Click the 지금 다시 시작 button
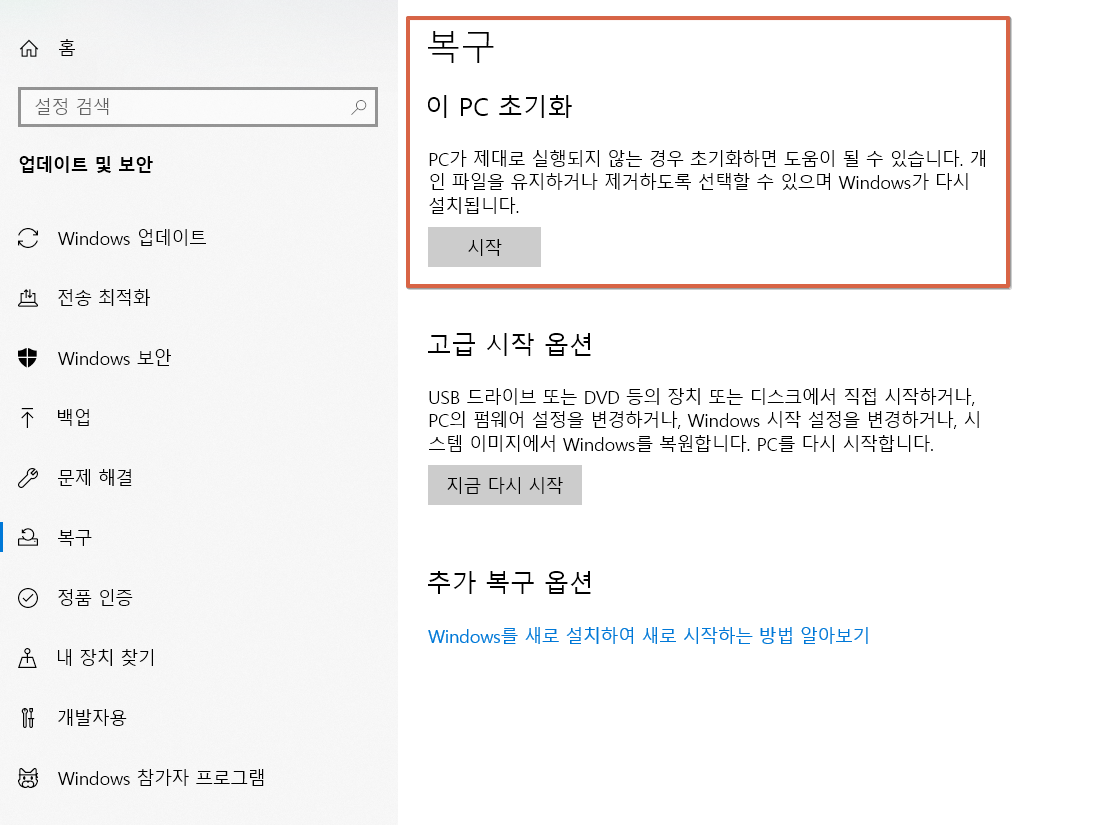 pyautogui.click(x=505, y=485)
